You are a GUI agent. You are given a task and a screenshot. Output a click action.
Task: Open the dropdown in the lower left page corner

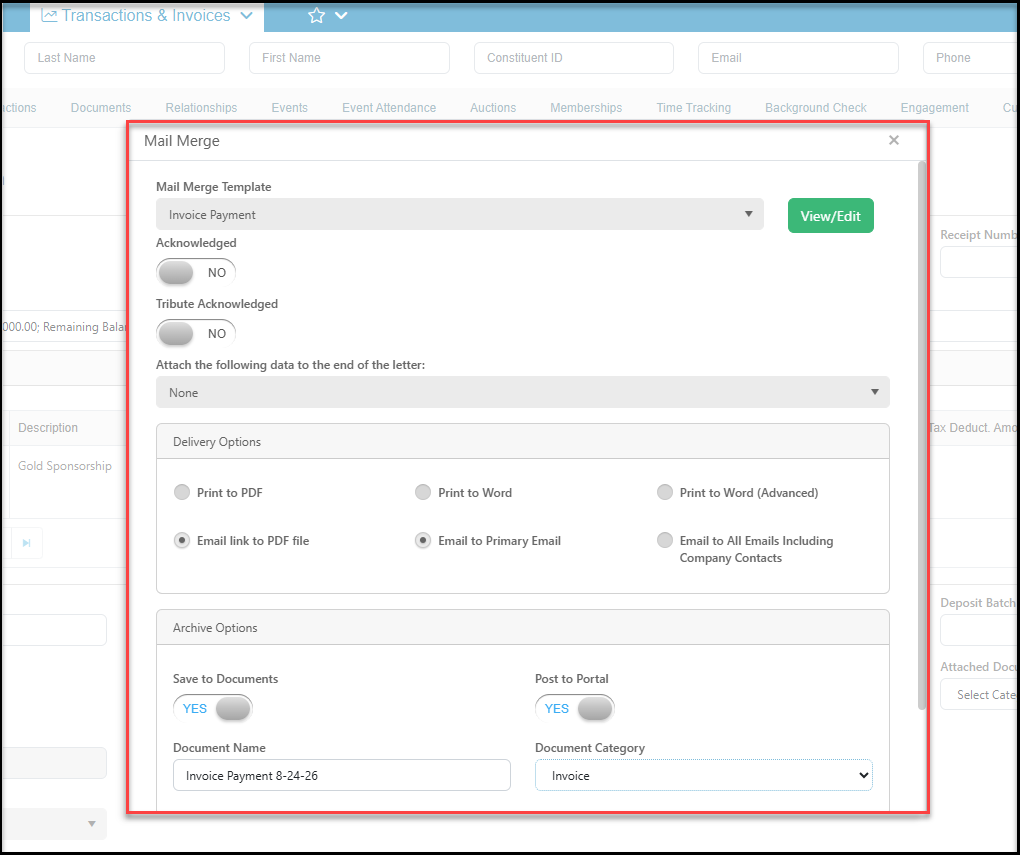pos(55,824)
